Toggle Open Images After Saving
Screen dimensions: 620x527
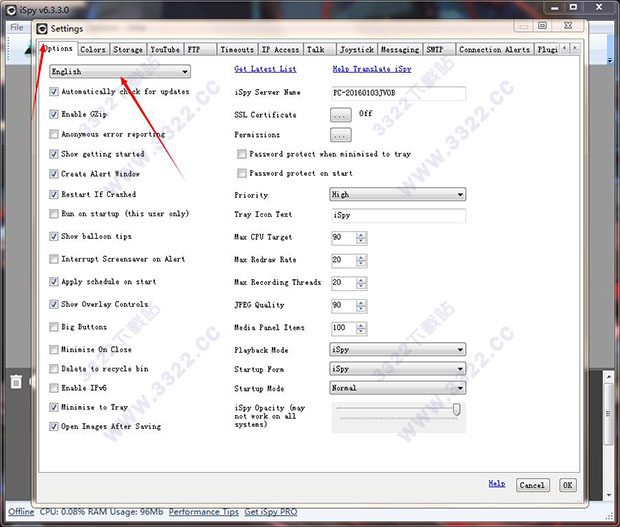click(54, 426)
